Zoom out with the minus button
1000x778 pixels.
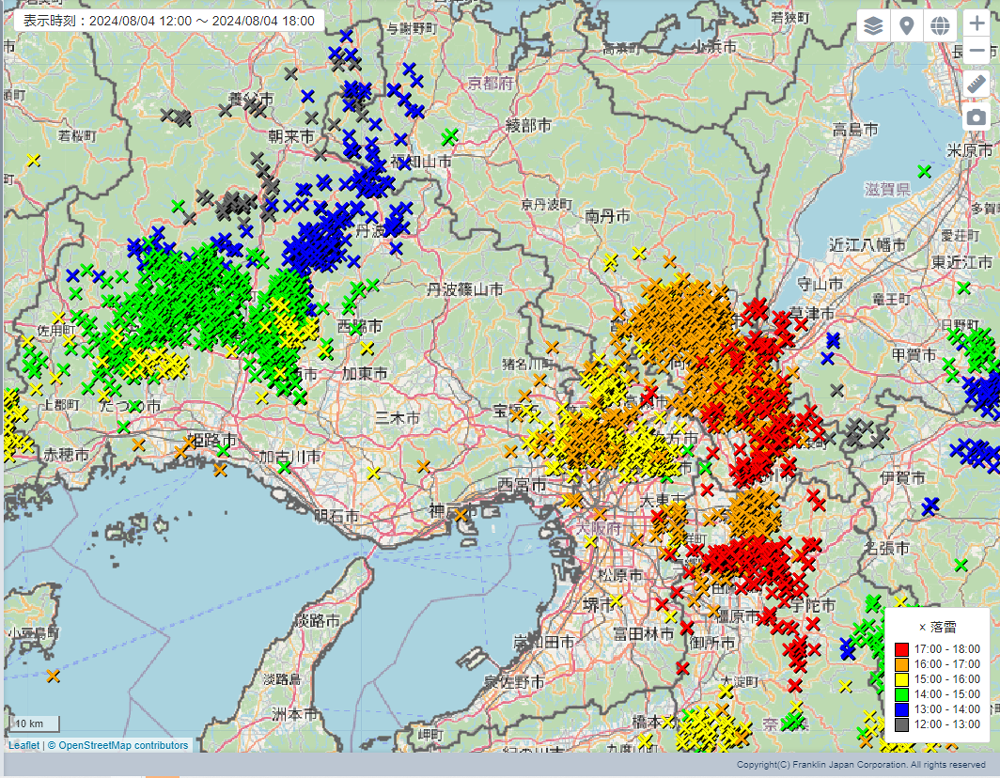(977, 52)
